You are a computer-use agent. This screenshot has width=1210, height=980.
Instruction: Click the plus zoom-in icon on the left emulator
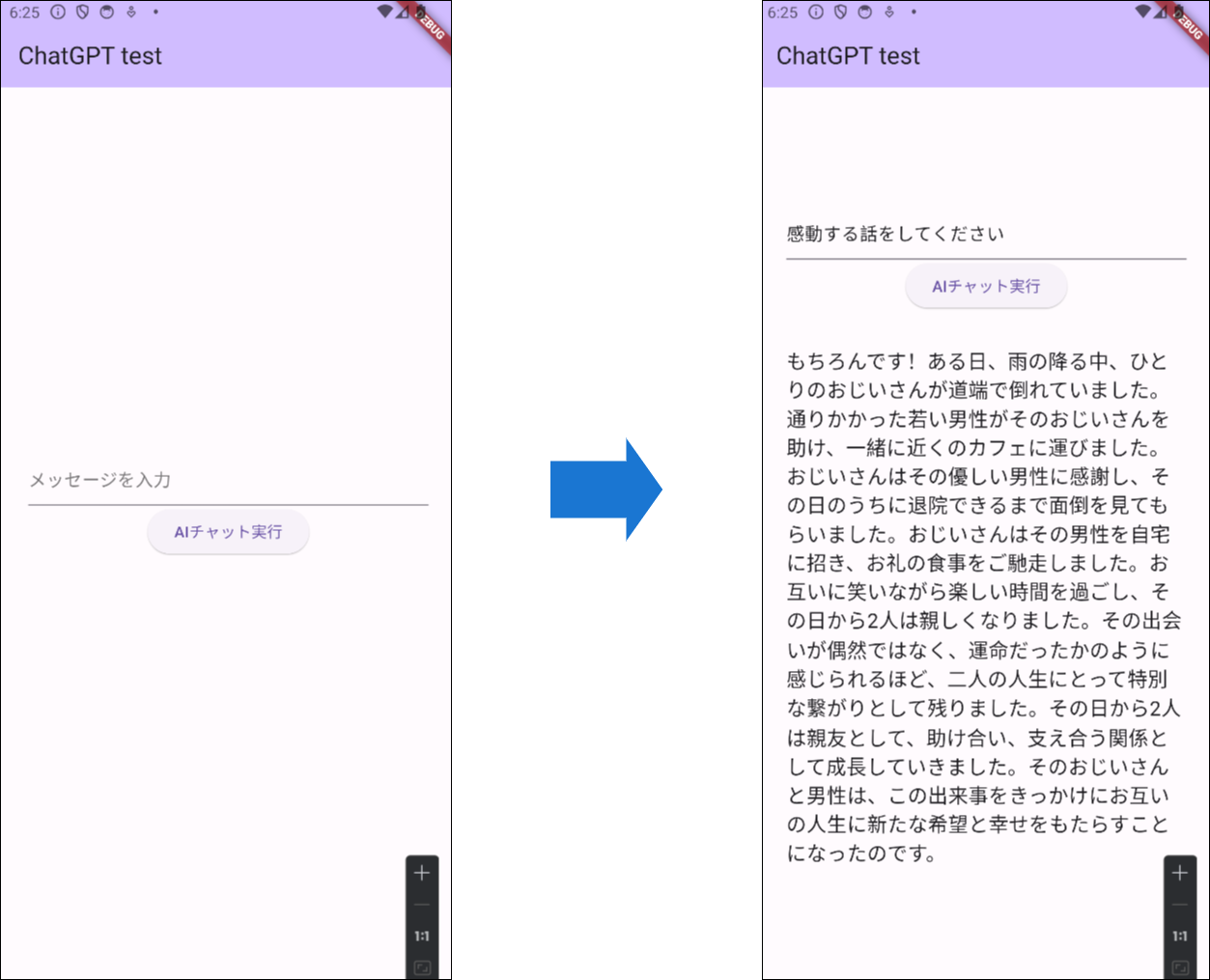click(x=422, y=873)
